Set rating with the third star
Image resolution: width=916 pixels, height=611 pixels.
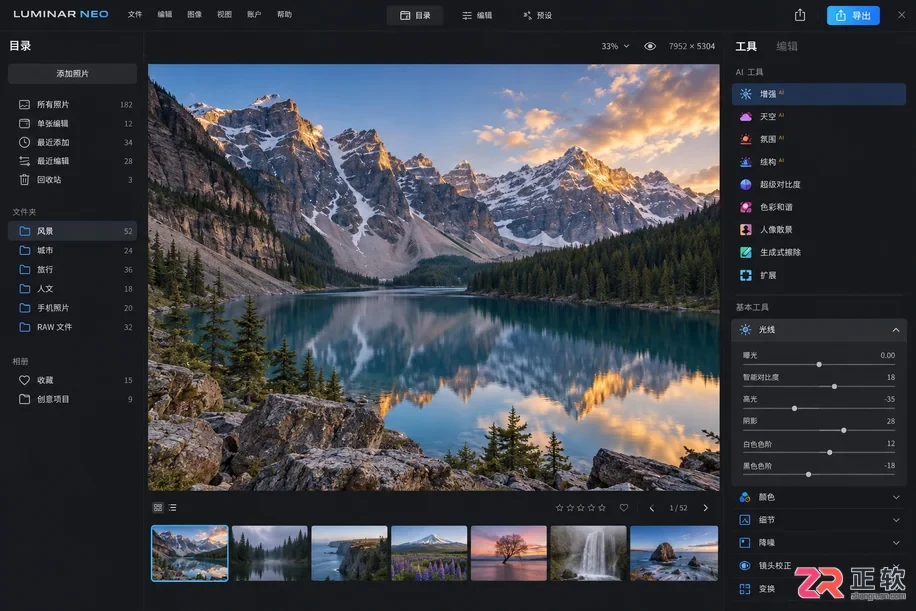pos(581,508)
